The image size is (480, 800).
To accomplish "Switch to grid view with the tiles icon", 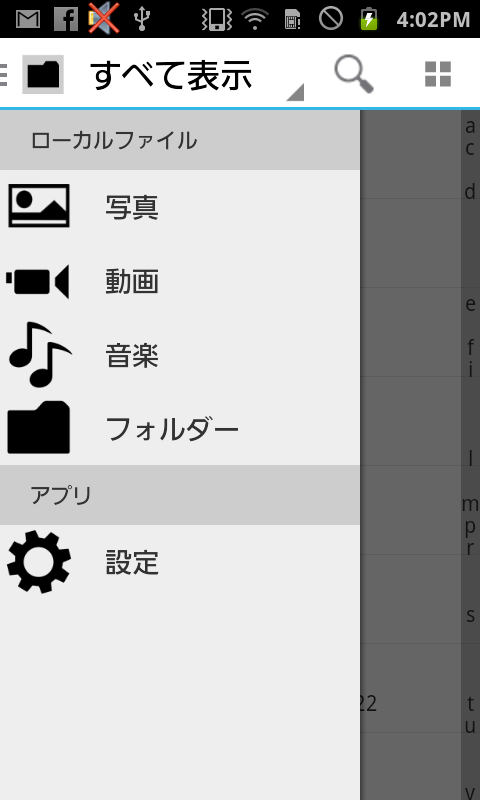I will click(438, 74).
